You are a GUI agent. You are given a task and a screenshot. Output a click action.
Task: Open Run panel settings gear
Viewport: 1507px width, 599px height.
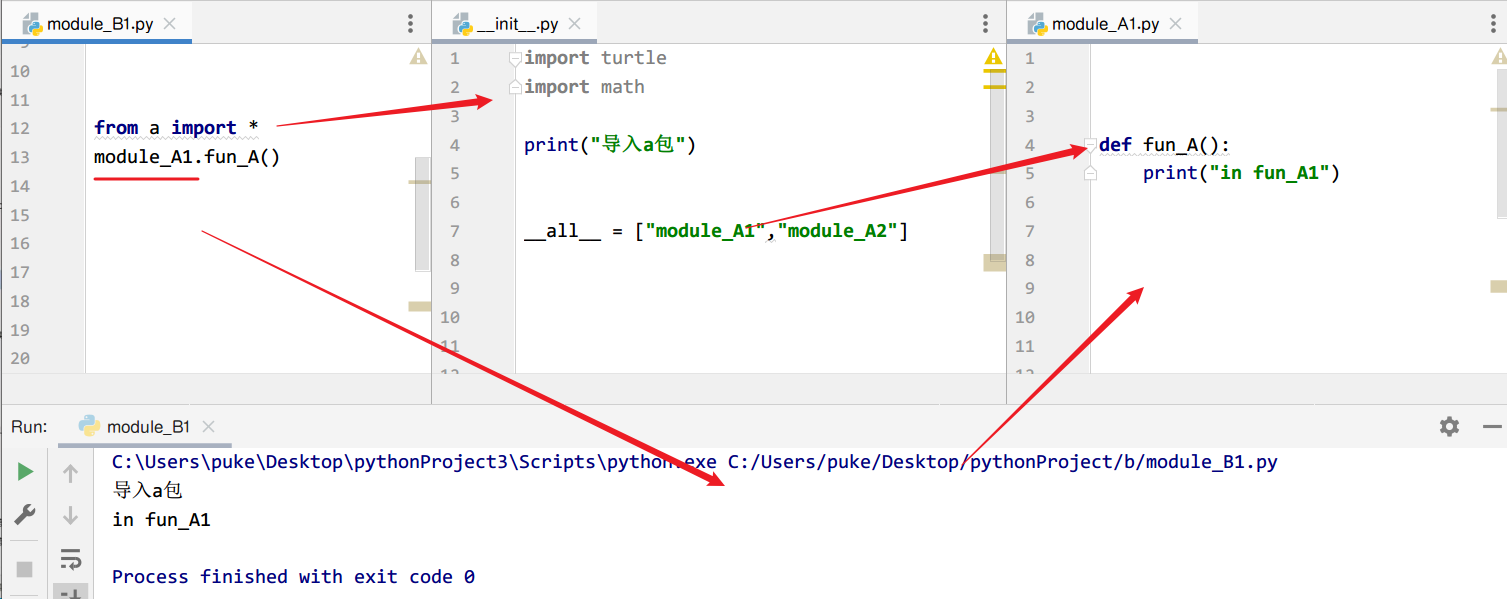(x=1449, y=427)
